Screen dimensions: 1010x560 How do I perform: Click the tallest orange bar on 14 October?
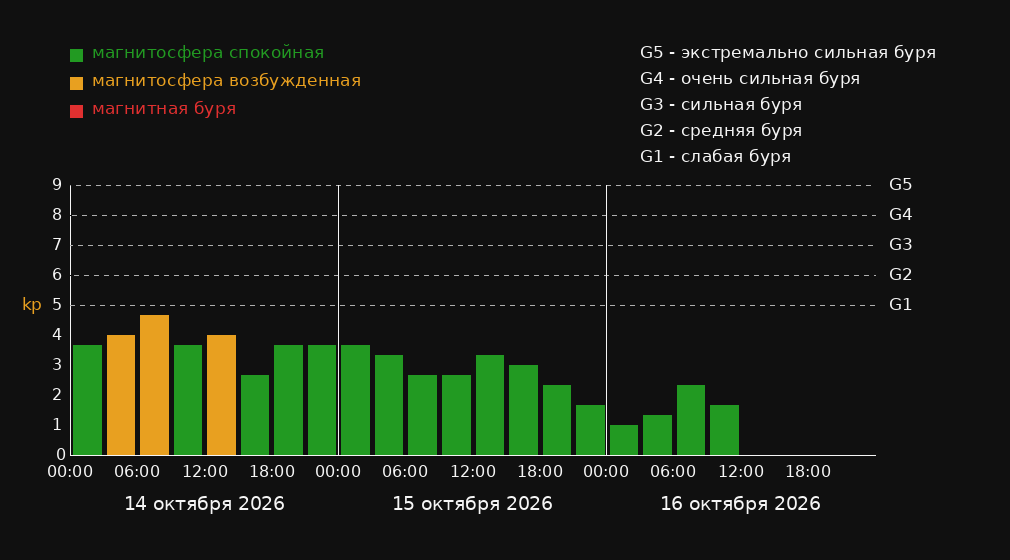coord(155,385)
